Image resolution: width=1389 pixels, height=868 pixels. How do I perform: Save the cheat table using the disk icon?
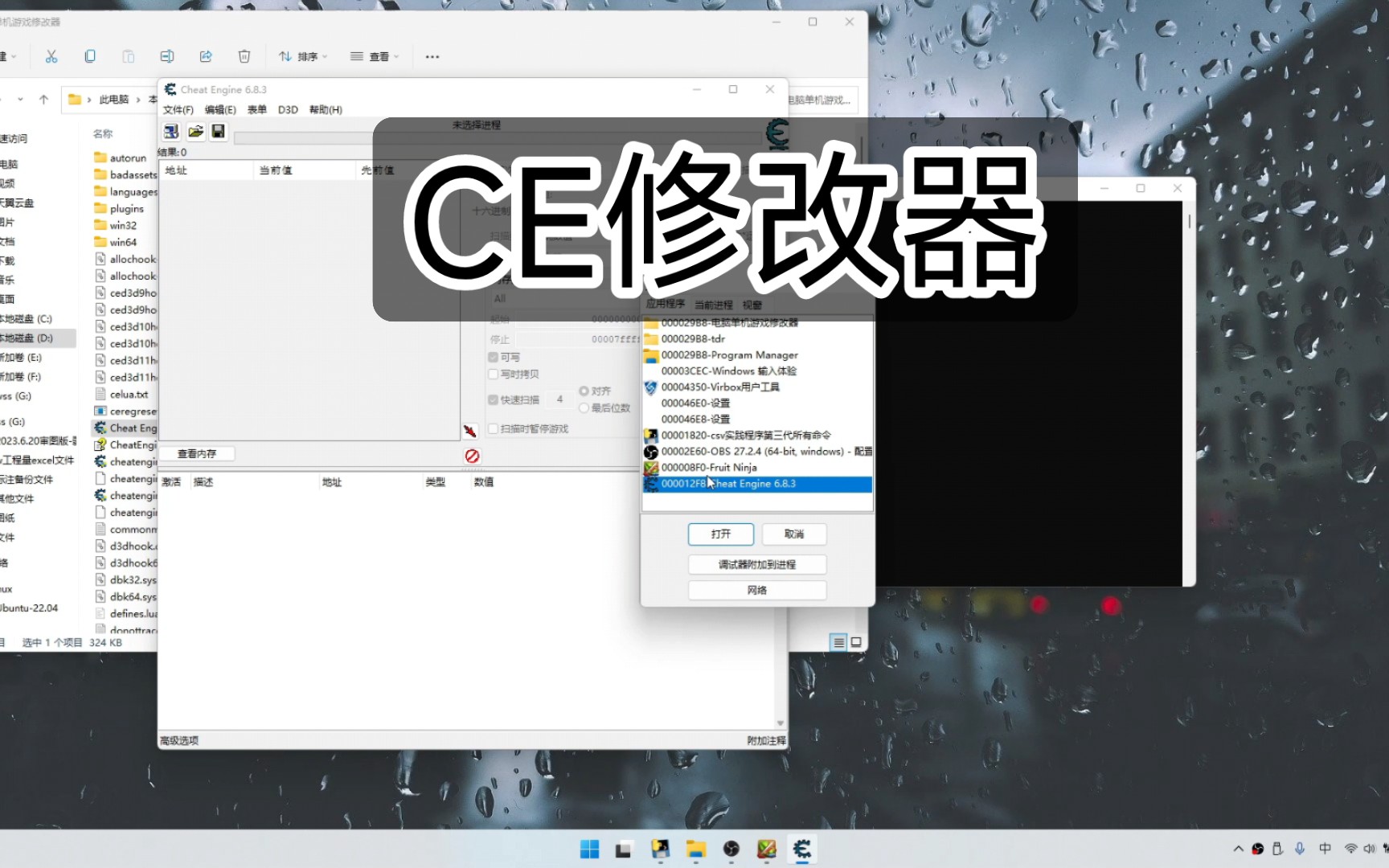(218, 132)
